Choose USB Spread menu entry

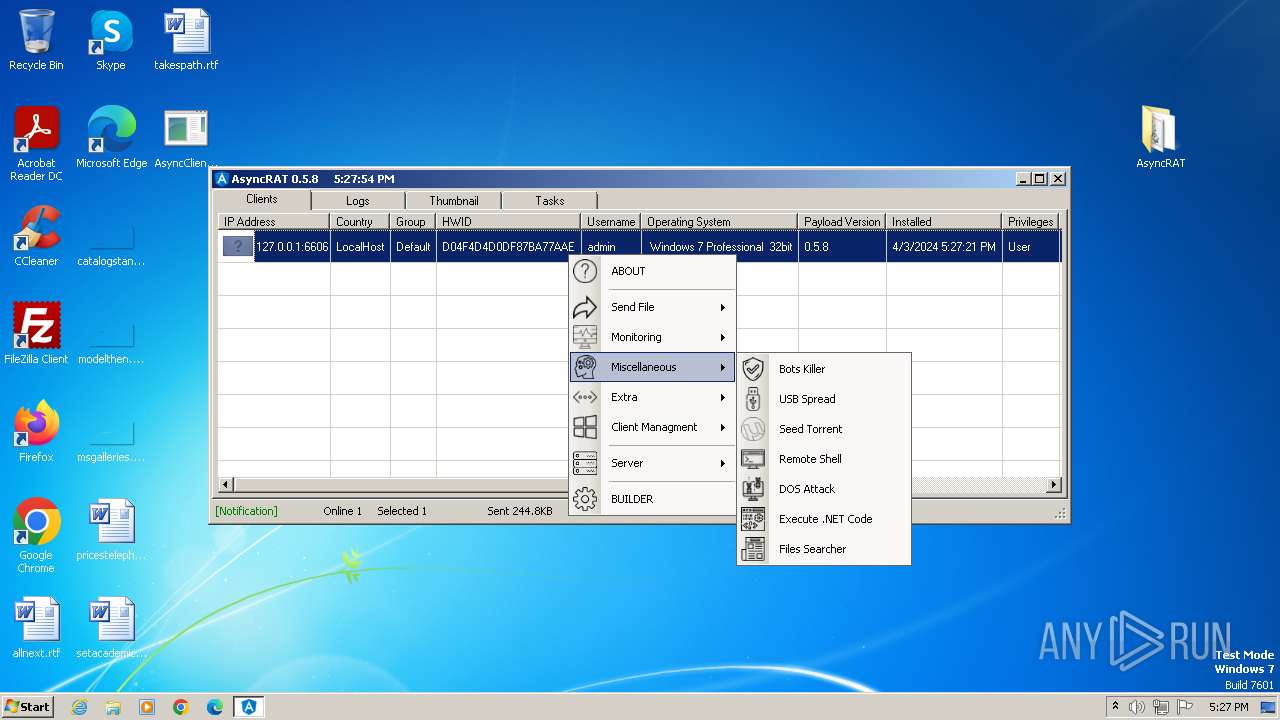(x=824, y=399)
